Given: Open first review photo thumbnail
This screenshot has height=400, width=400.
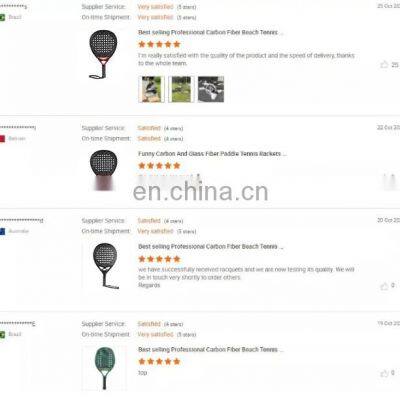Looking at the screenshot, I should (x=151, y=89).
